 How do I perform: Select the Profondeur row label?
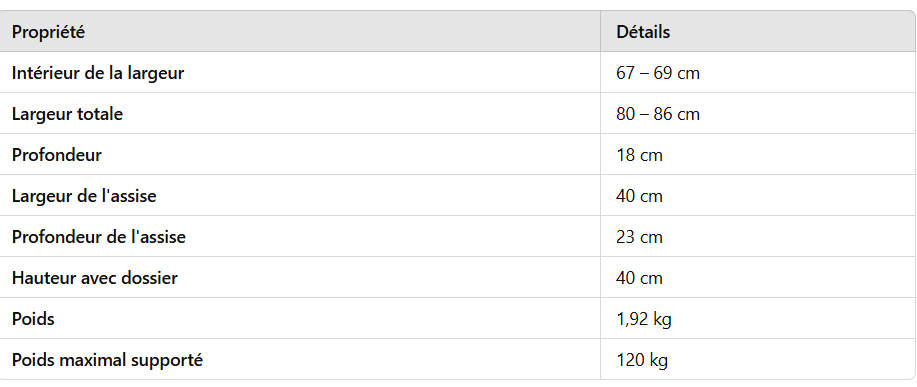[x=57, y=155]
